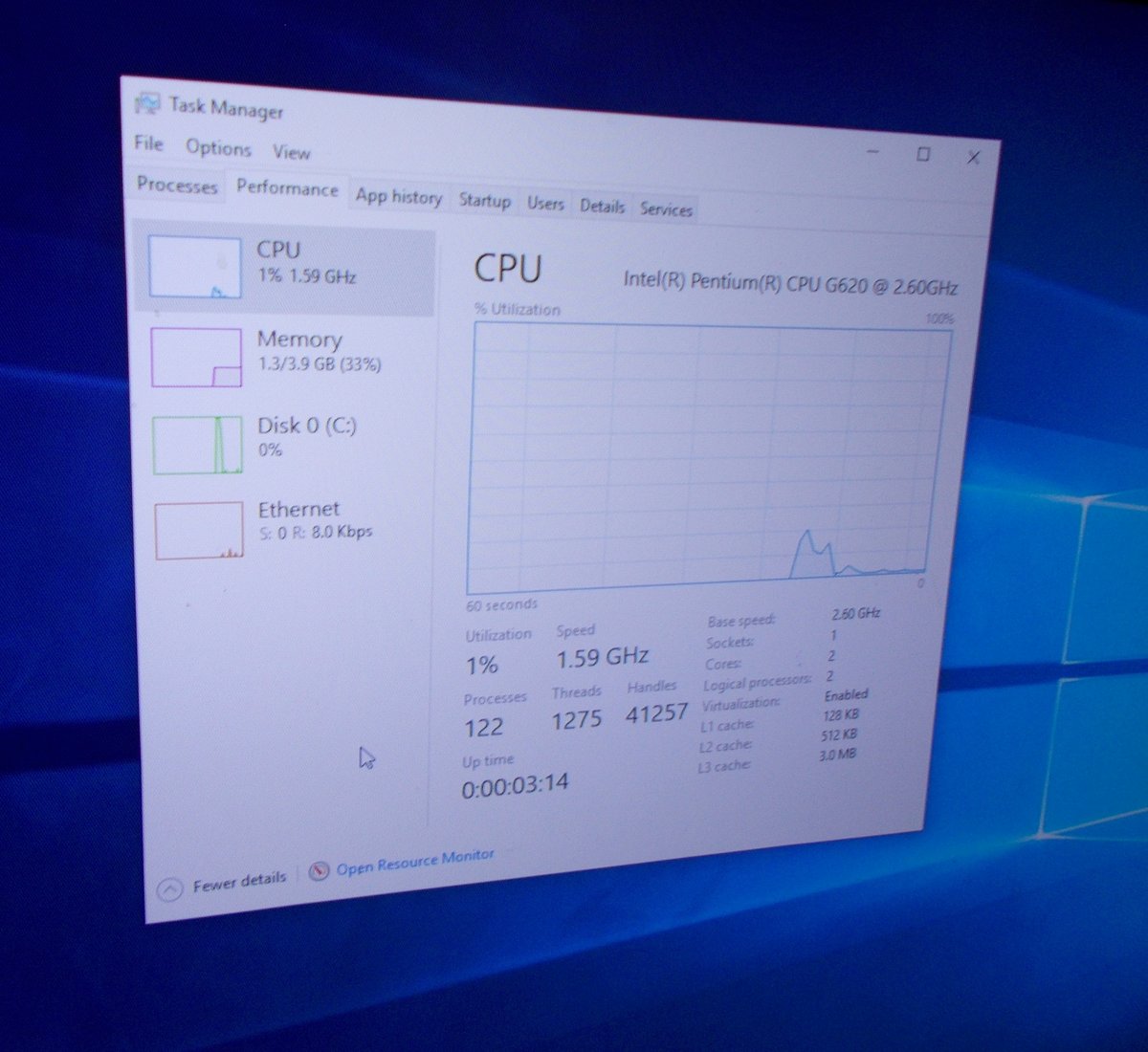Go to the Startup tab
Image resolution: width=1148 pixels, height=1052 pixels.
[484, 200]
